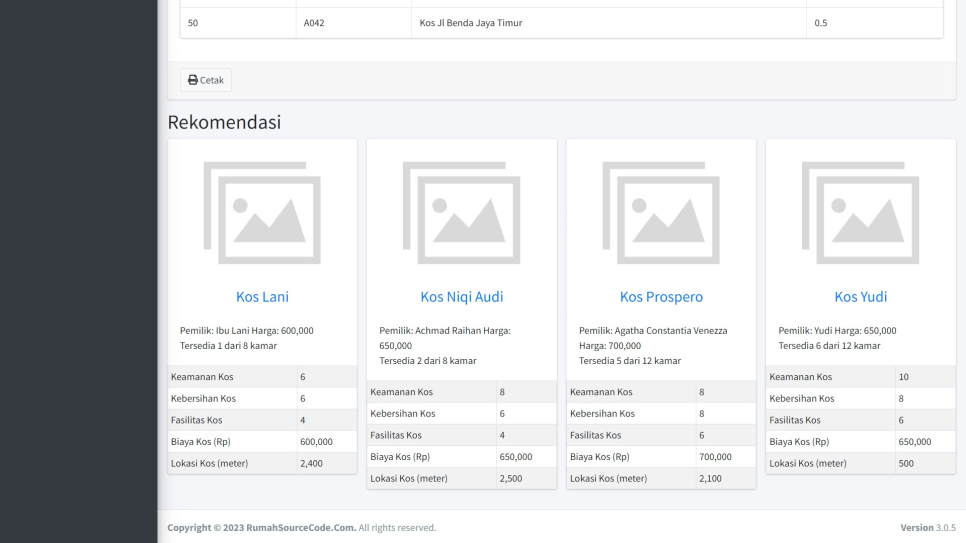Click the RumahSourceCode.Com footer link

pyautogui.click(x=301, y=527)
